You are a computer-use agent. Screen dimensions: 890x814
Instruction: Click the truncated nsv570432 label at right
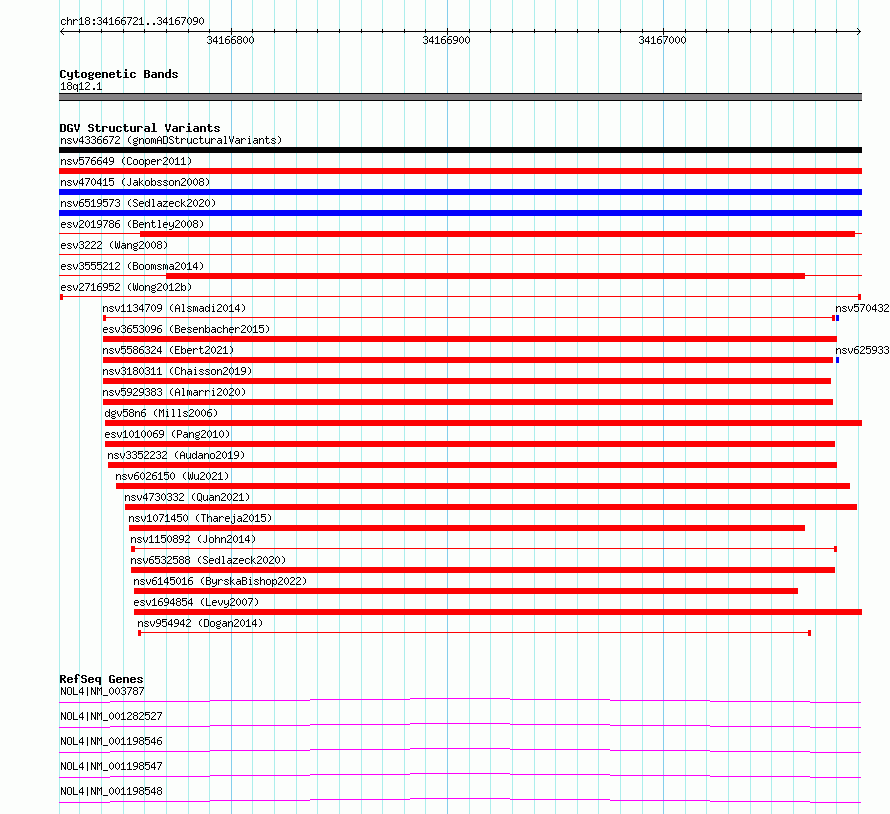[862, 308]
